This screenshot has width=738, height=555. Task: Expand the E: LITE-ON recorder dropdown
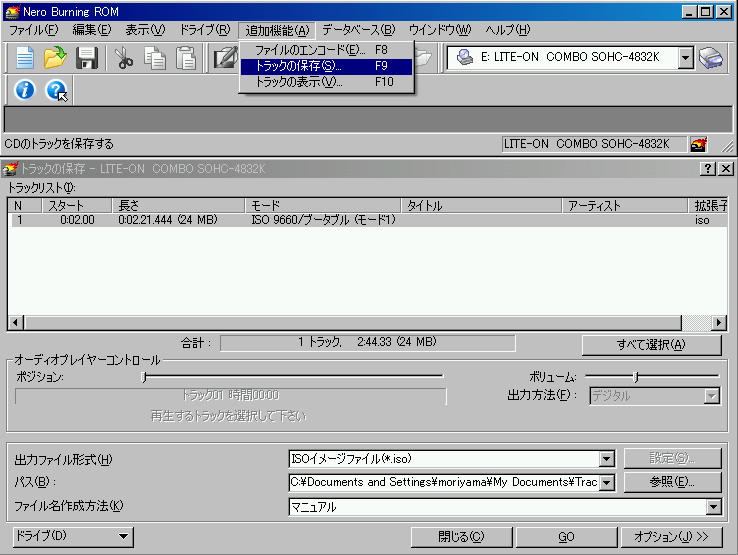coord(685,58)
